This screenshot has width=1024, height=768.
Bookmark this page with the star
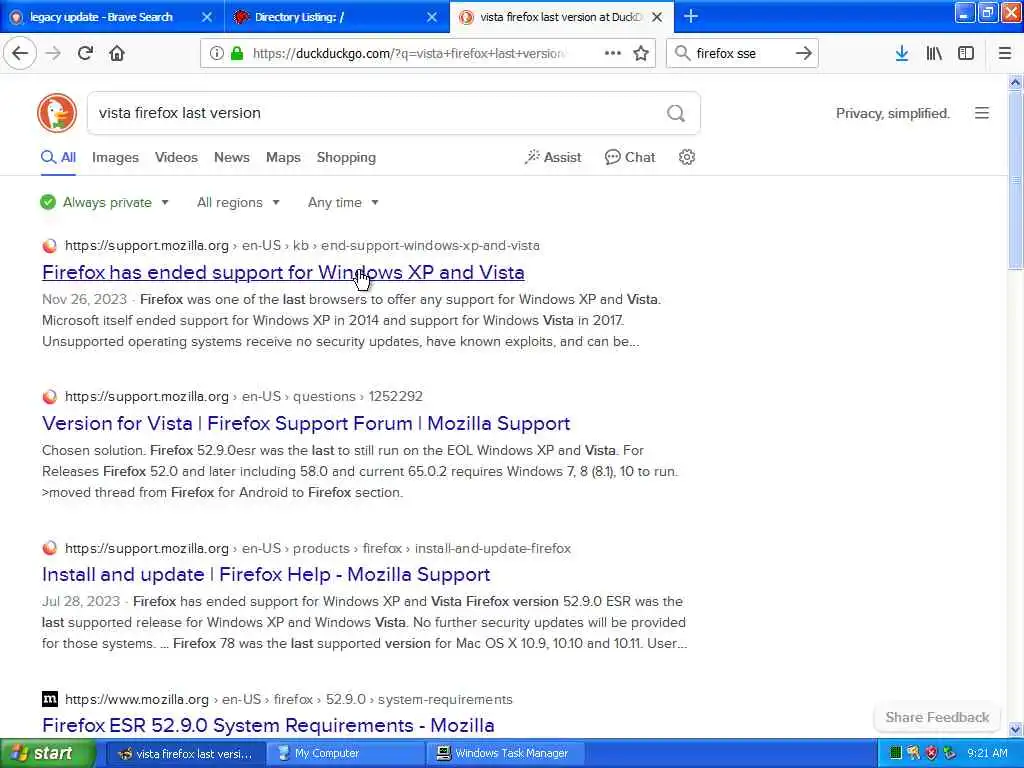pos(641,53)
